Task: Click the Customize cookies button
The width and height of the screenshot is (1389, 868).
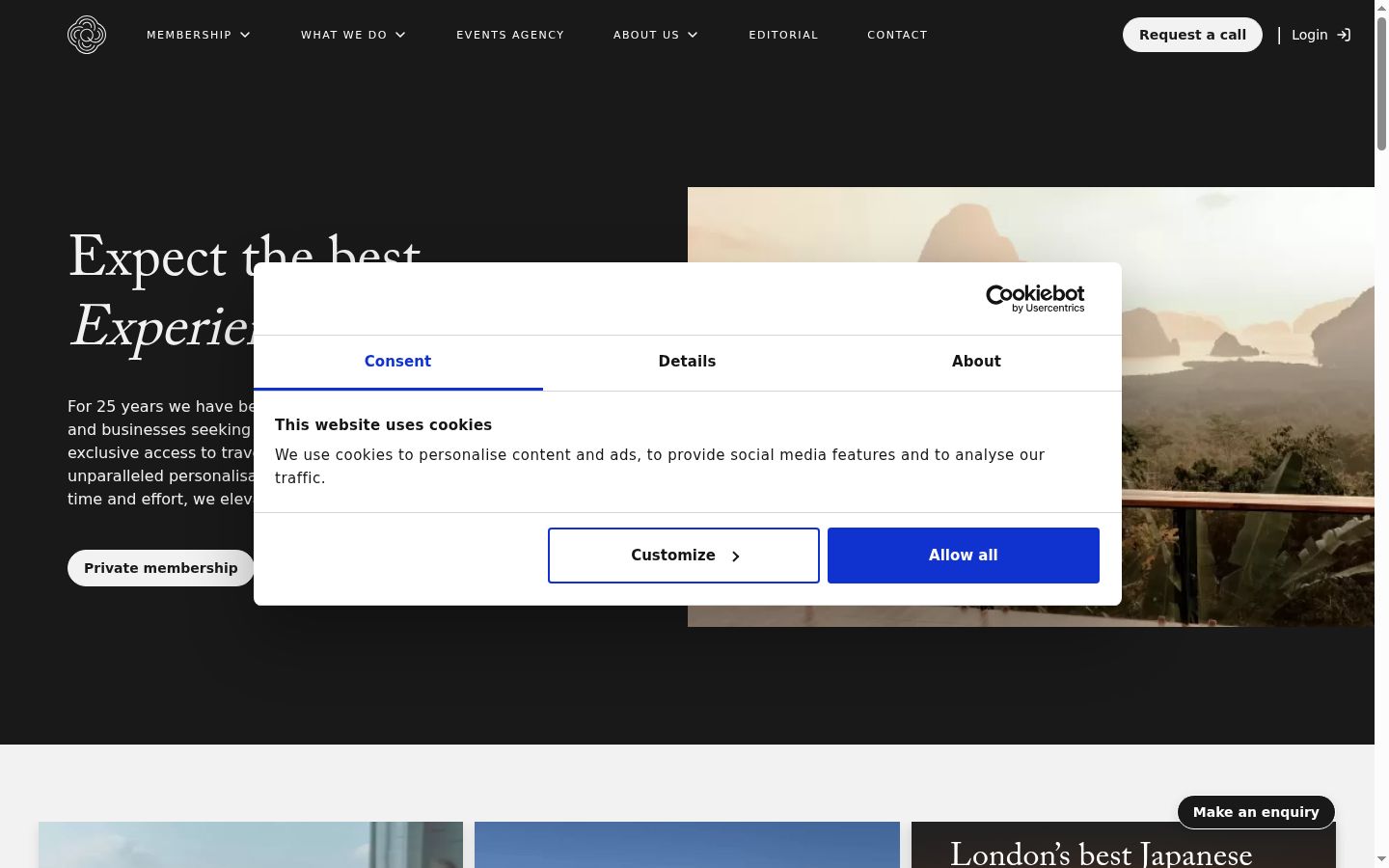Action: [x=684, y=556]
